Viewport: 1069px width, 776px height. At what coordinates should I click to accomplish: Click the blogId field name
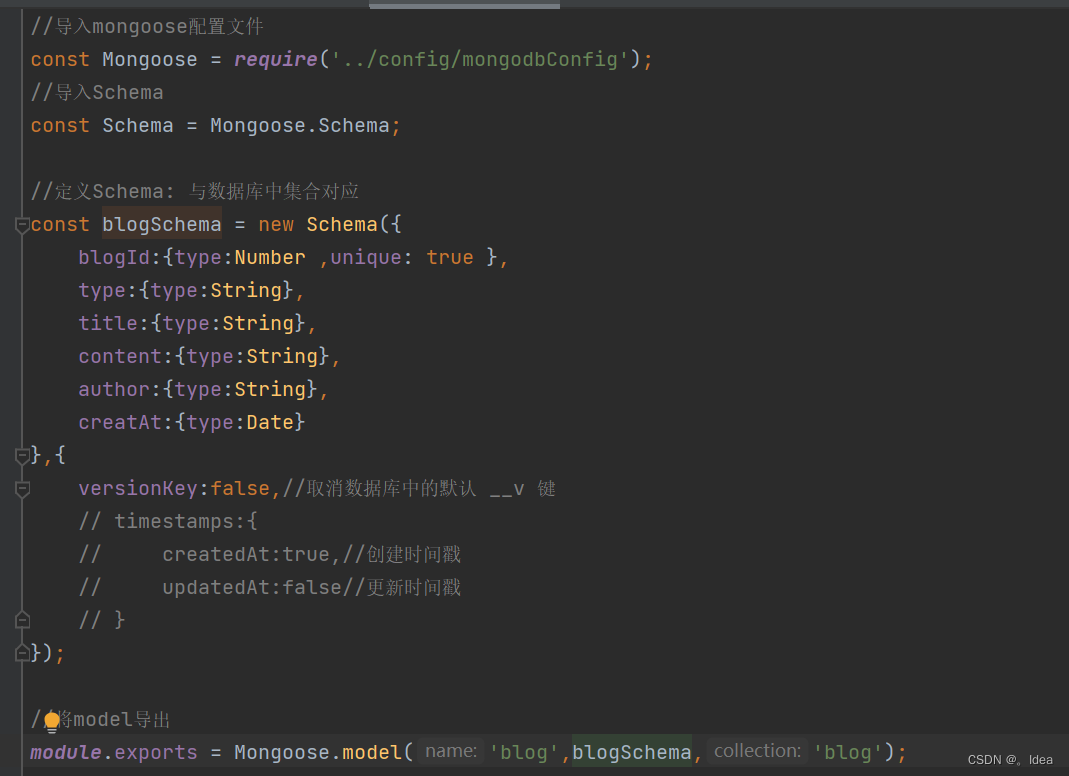[x=114, y=258]
